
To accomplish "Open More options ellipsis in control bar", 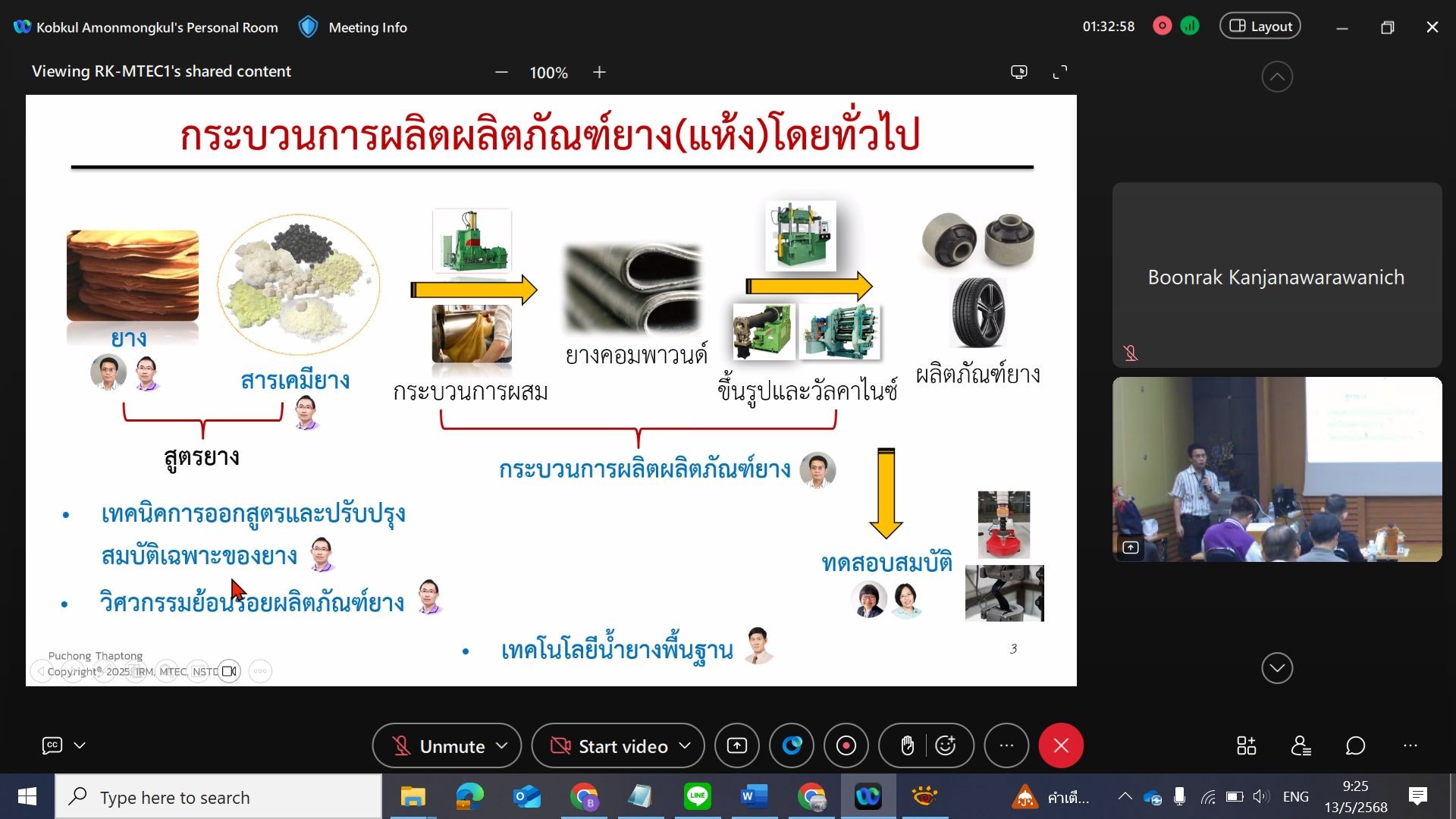I will (1006, 746).
